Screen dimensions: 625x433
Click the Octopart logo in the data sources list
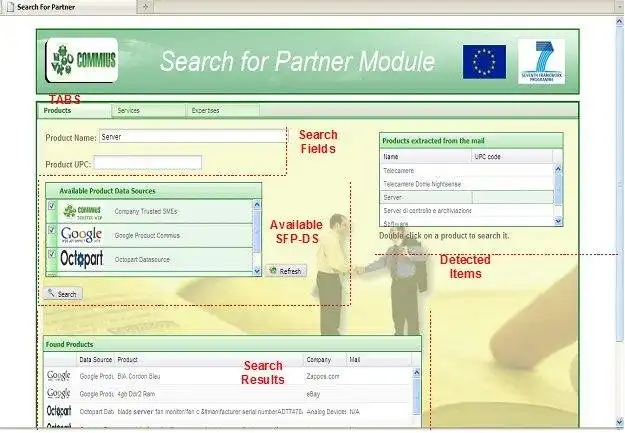(x=82, y=259)
